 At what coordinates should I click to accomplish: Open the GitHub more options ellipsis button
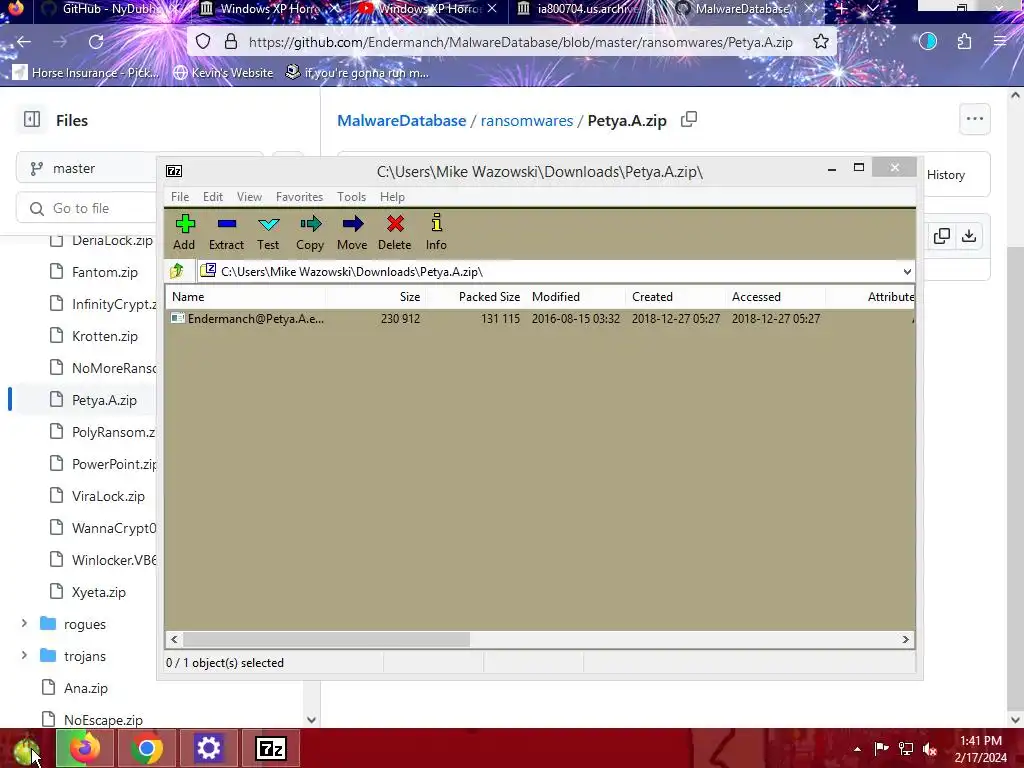coord(974,119)
